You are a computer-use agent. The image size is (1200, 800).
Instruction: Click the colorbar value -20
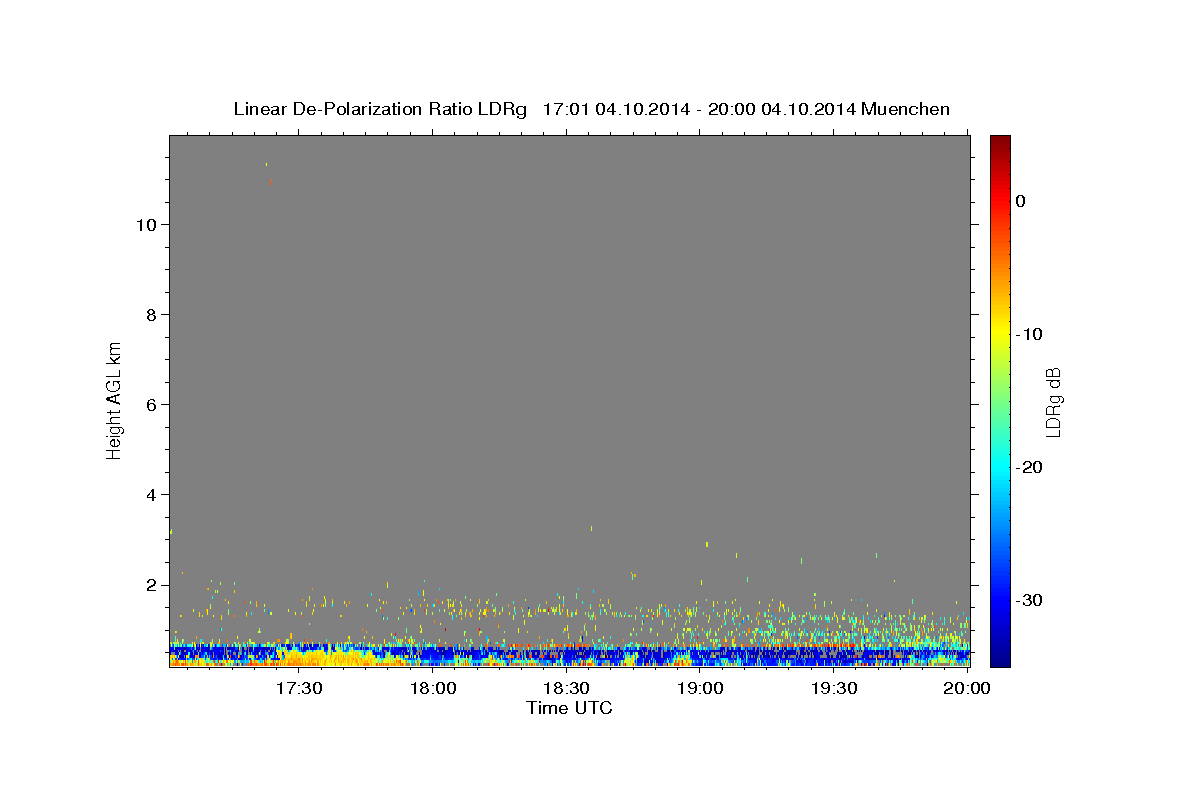1029,467
